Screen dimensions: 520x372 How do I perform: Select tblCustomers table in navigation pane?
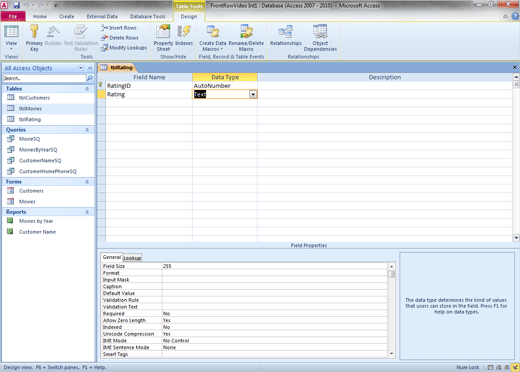pyautogui.click(x=34, y=98)
